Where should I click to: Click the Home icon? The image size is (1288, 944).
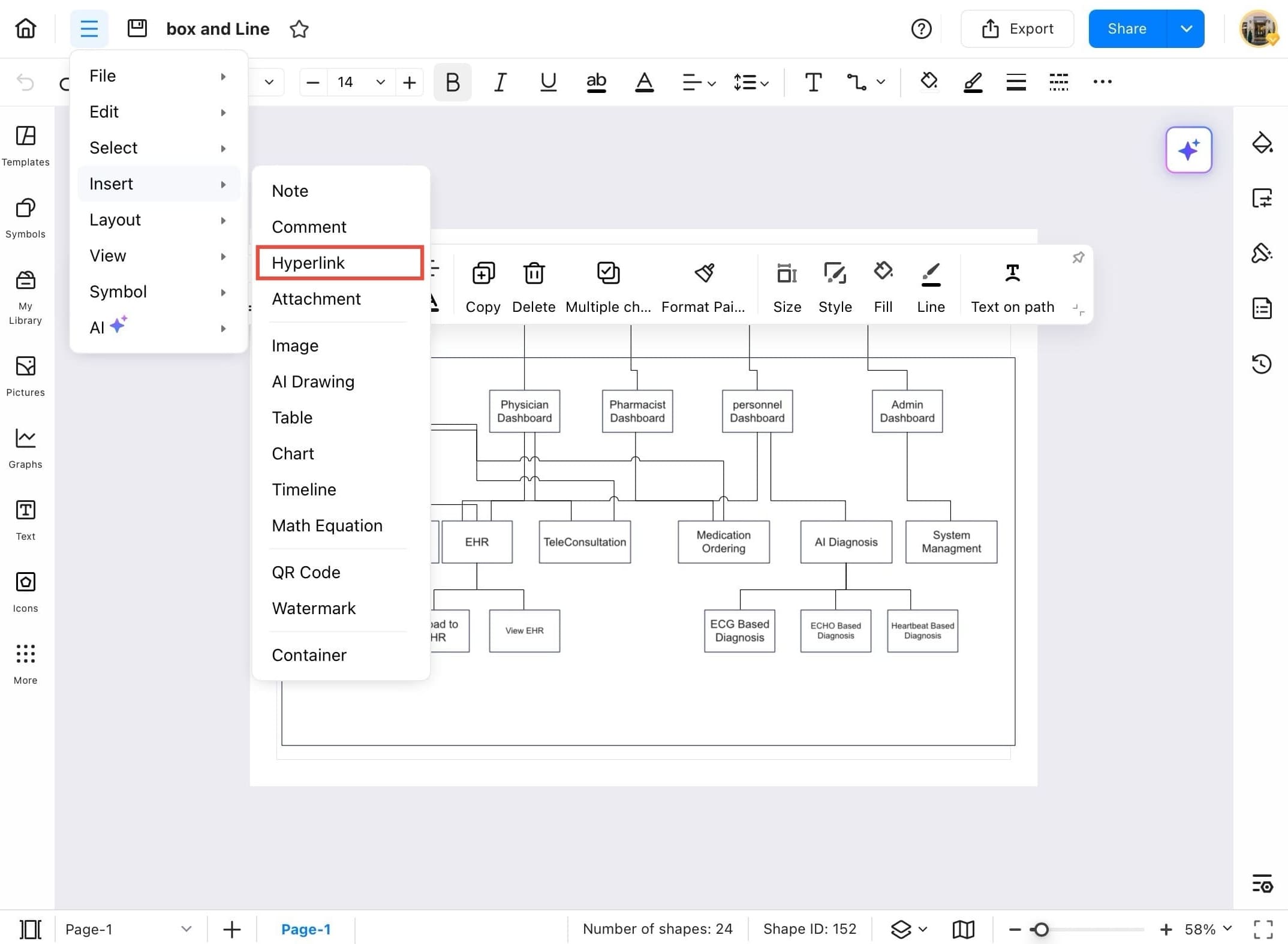(26, 29)
